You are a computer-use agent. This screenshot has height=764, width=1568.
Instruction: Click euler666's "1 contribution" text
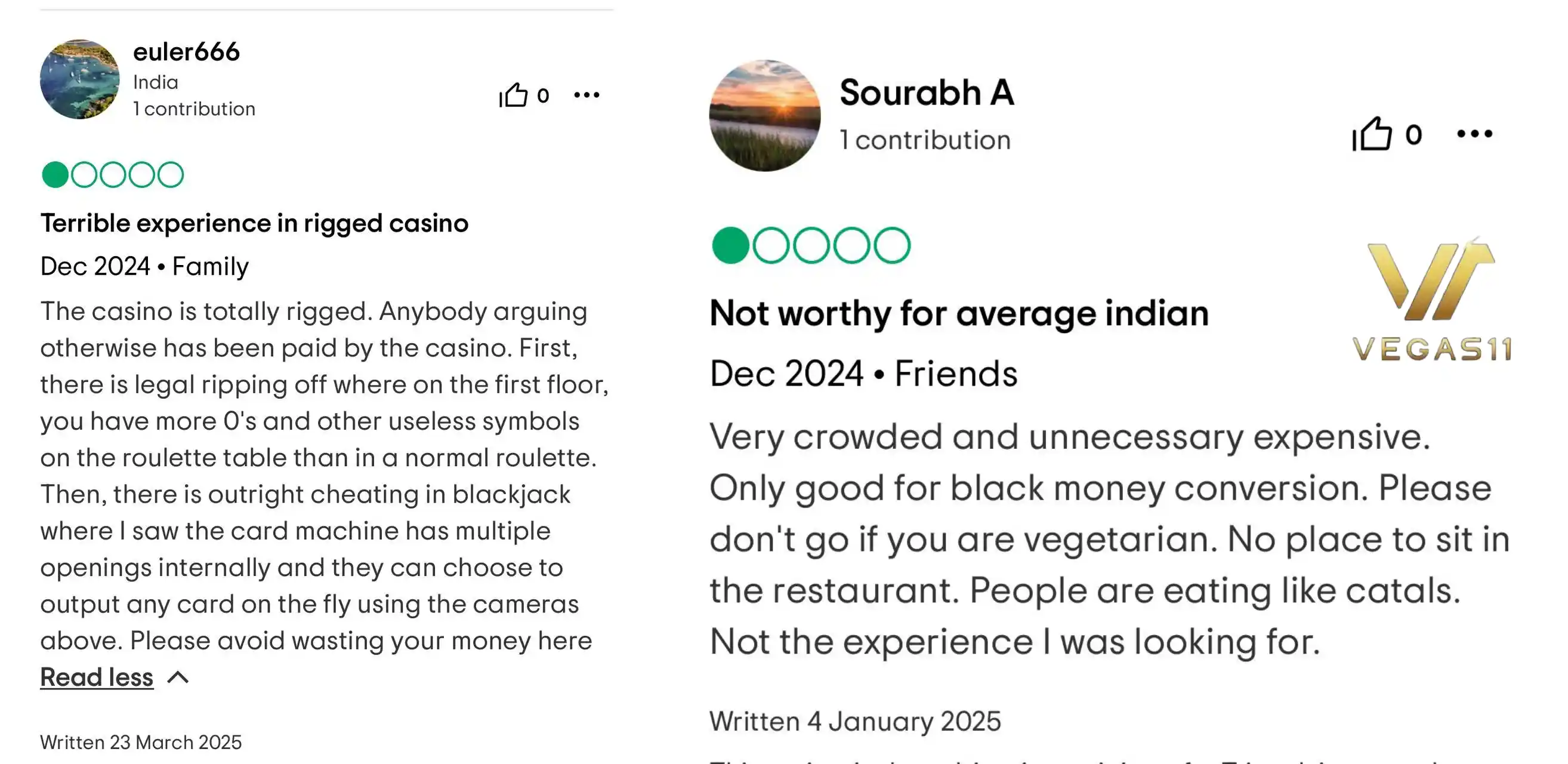pyautogui.click(x=194, y=109)
